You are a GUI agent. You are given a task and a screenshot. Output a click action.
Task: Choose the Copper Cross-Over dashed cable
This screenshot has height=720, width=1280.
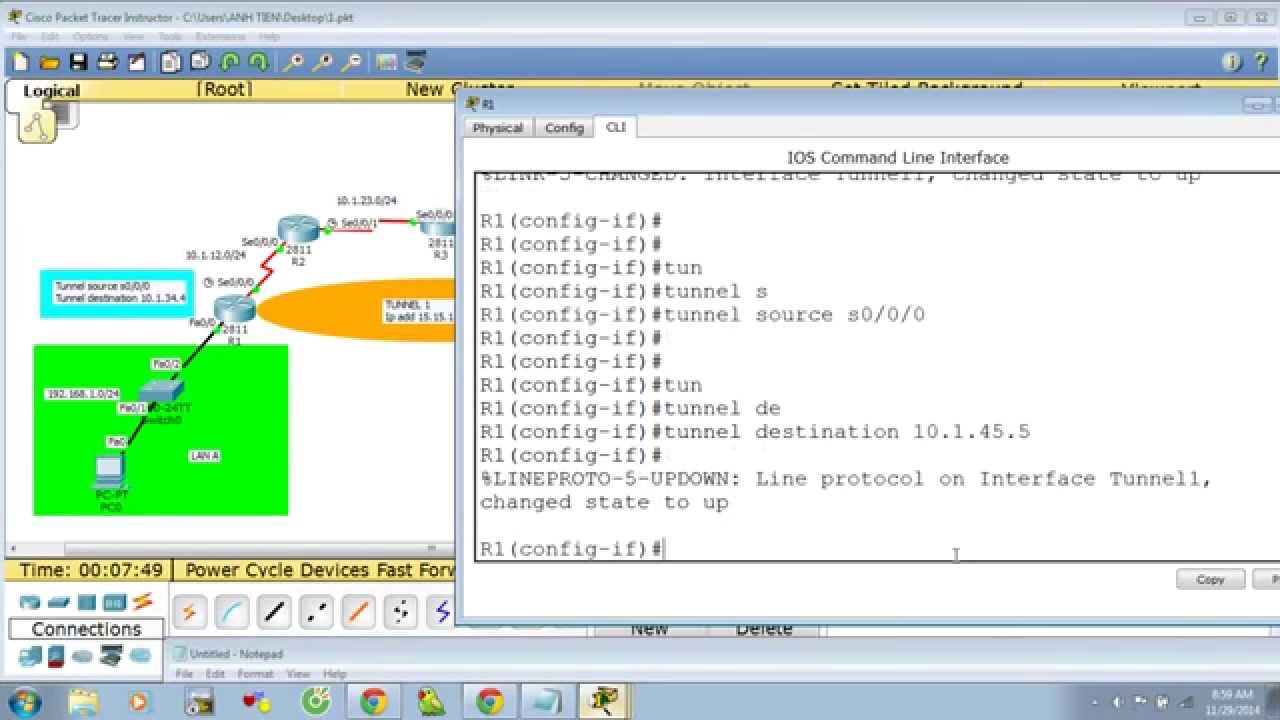[317, 611]
